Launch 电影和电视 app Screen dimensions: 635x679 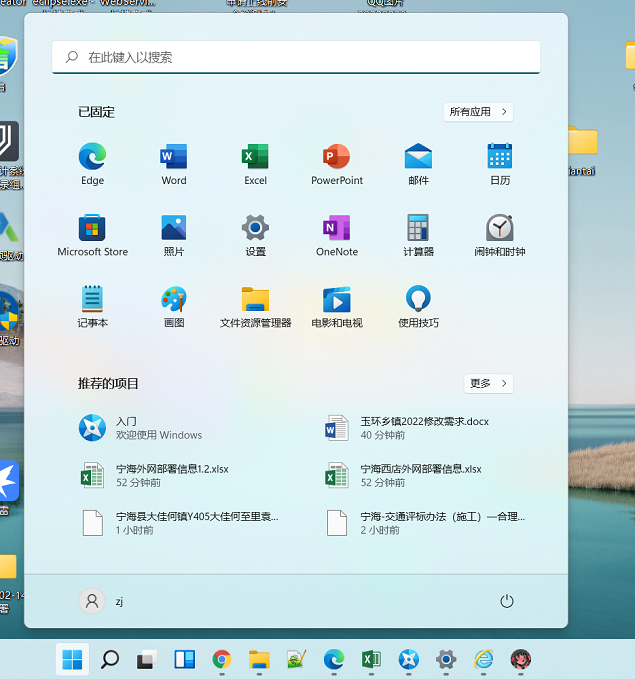coord(337,306)
